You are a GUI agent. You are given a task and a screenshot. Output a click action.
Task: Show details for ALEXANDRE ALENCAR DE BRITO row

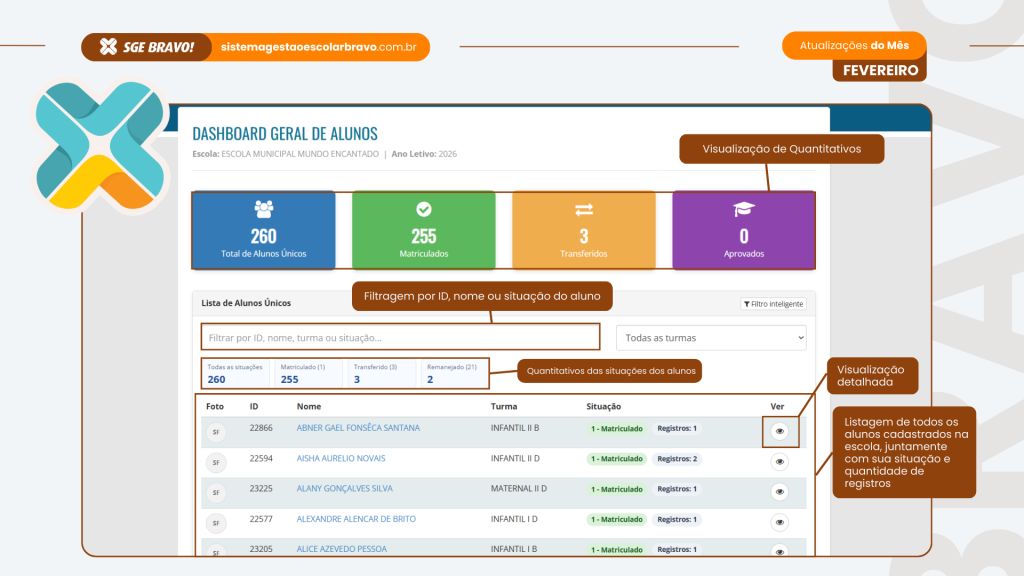tap(781, 522)
